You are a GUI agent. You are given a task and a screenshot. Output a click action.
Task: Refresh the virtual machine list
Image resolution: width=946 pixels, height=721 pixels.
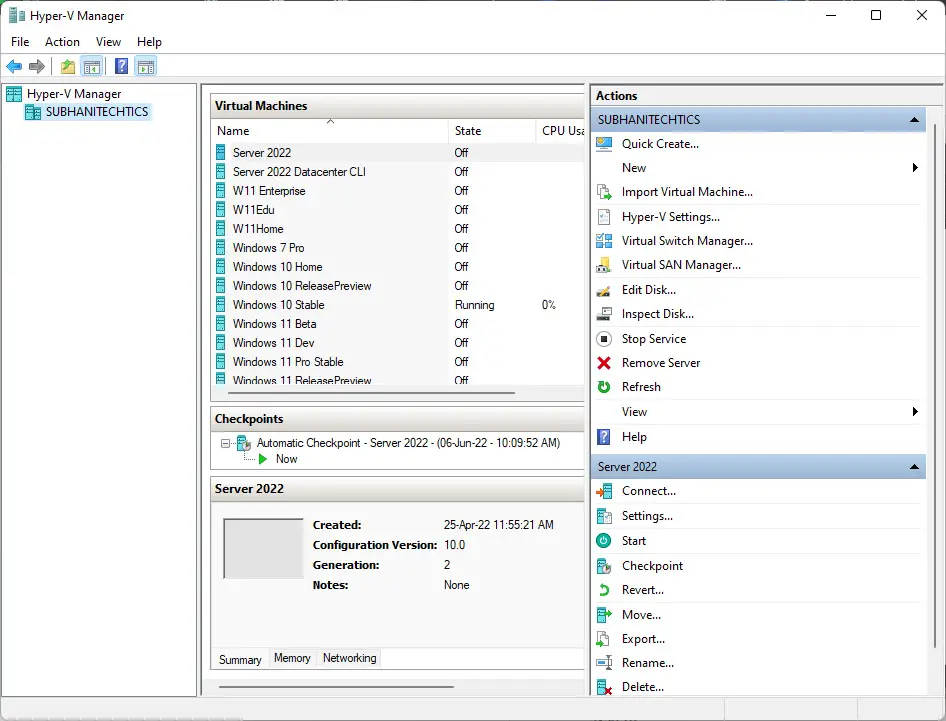click(645, 386)
